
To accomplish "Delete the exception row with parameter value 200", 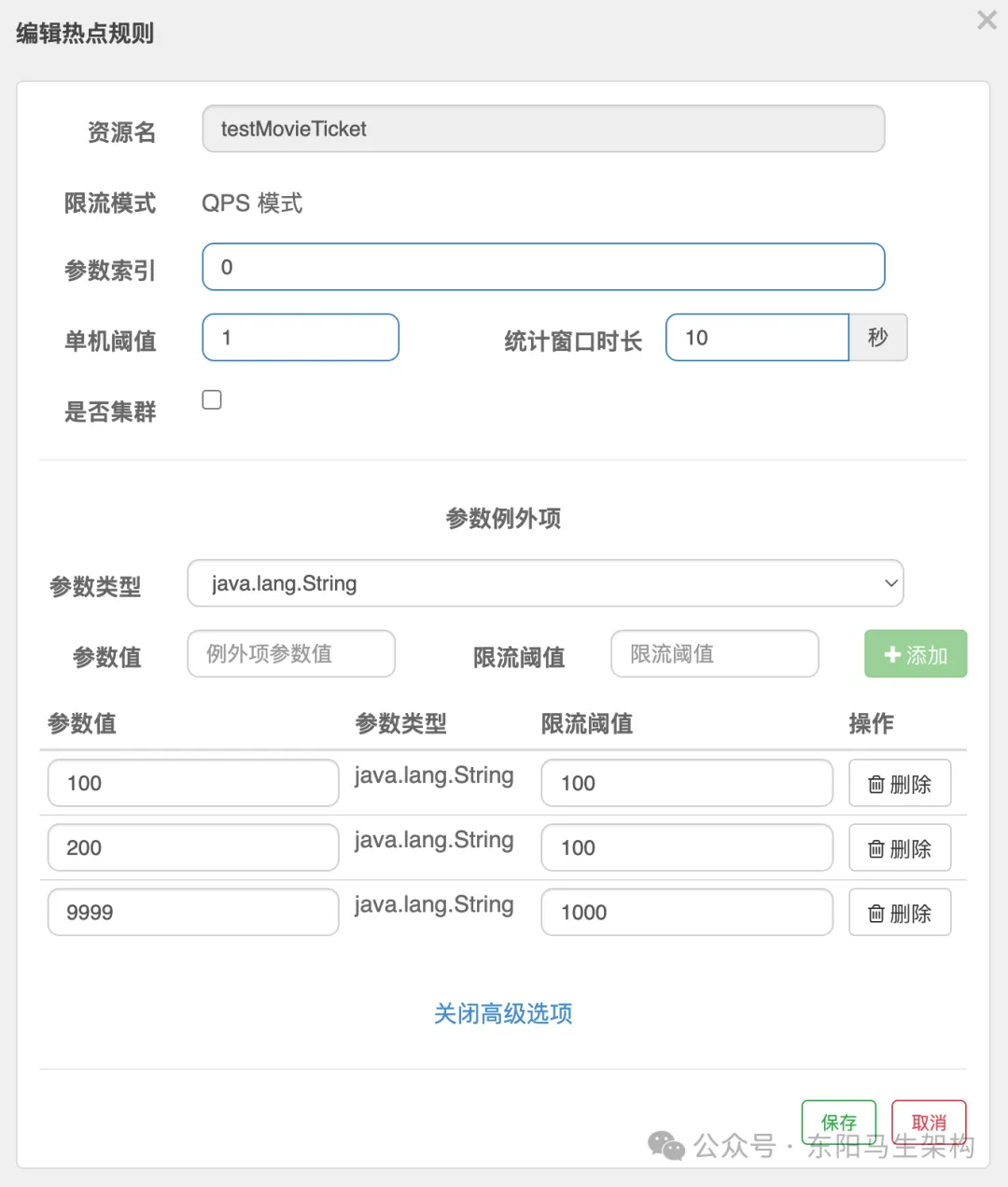I will point(899,847).
